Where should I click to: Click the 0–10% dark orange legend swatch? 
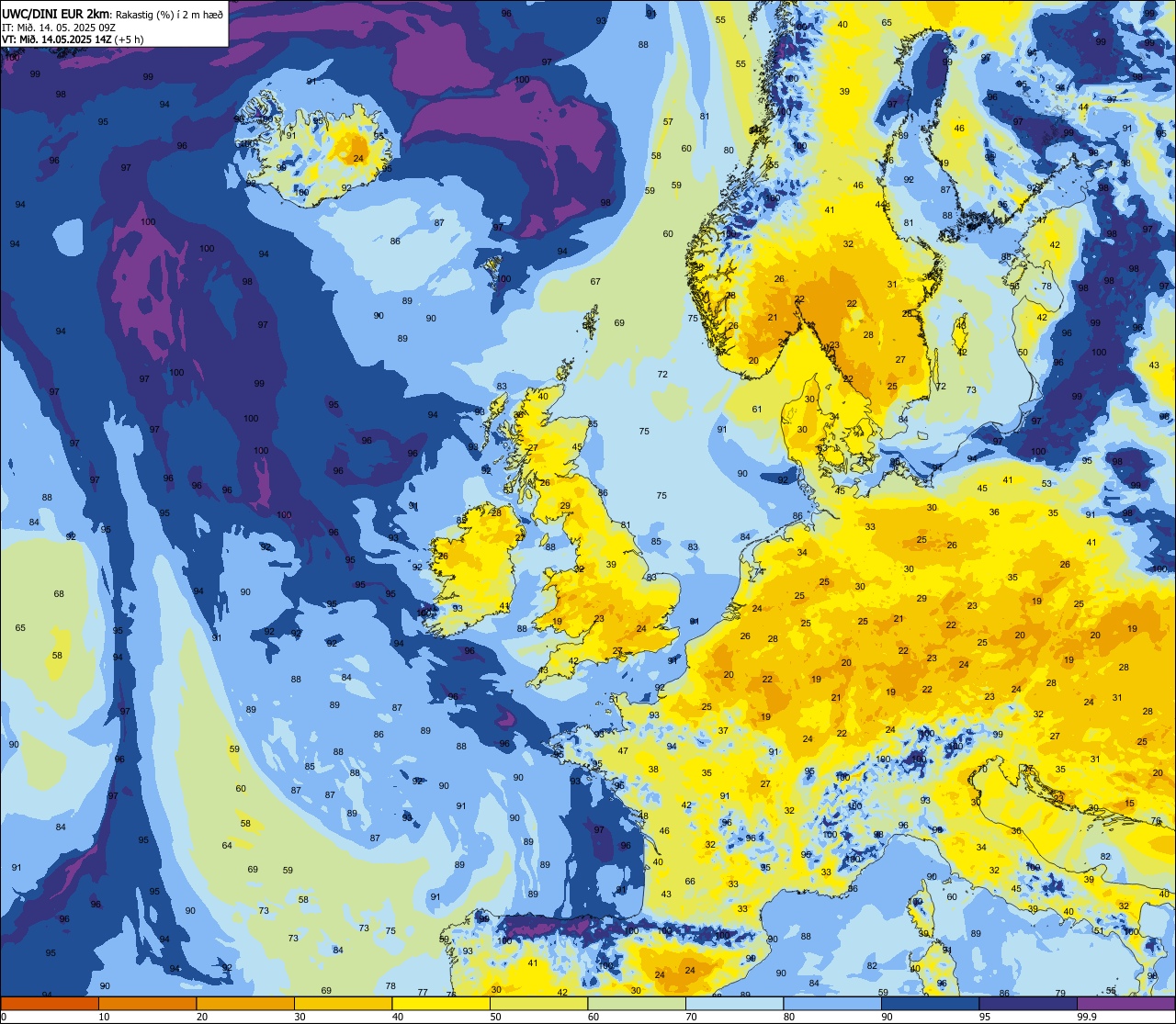(50, 1003)
